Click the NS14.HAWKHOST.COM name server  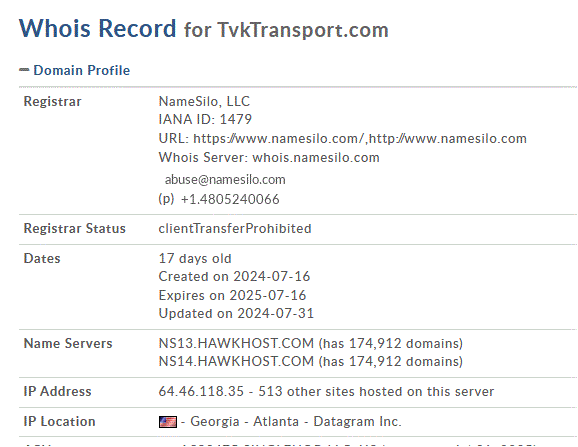236,362
